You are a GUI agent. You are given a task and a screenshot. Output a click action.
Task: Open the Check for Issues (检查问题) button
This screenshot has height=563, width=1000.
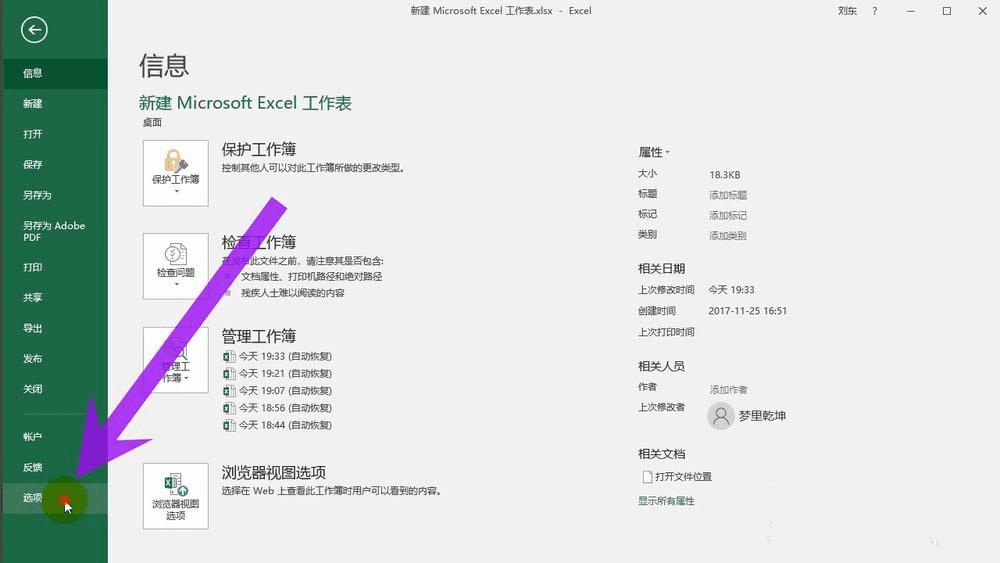pos(175,266)
